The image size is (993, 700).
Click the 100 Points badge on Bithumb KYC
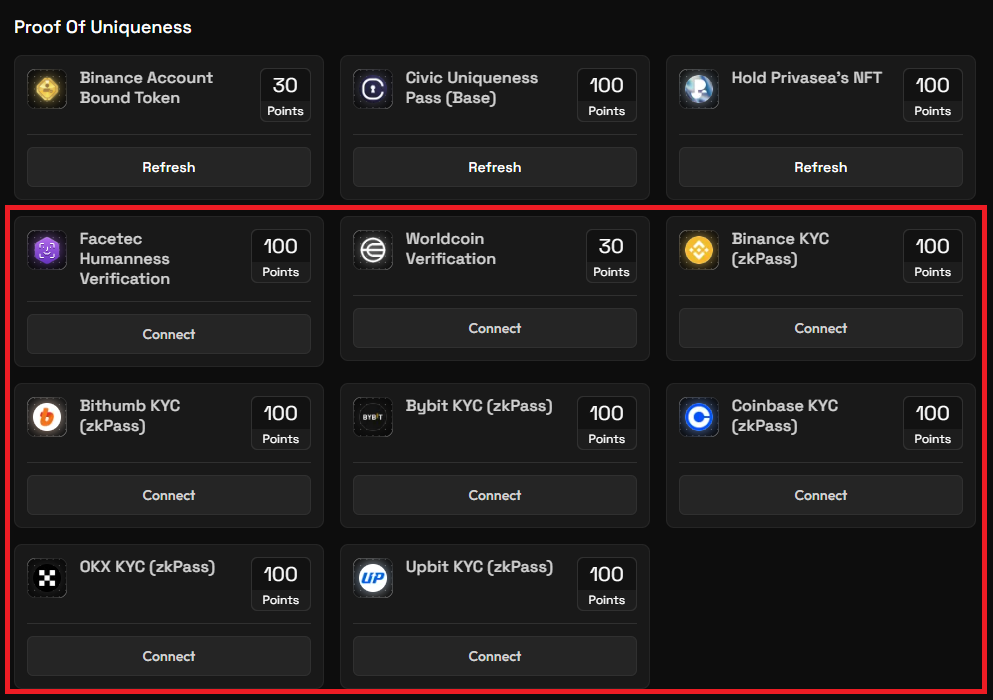[x=281, y=423]
